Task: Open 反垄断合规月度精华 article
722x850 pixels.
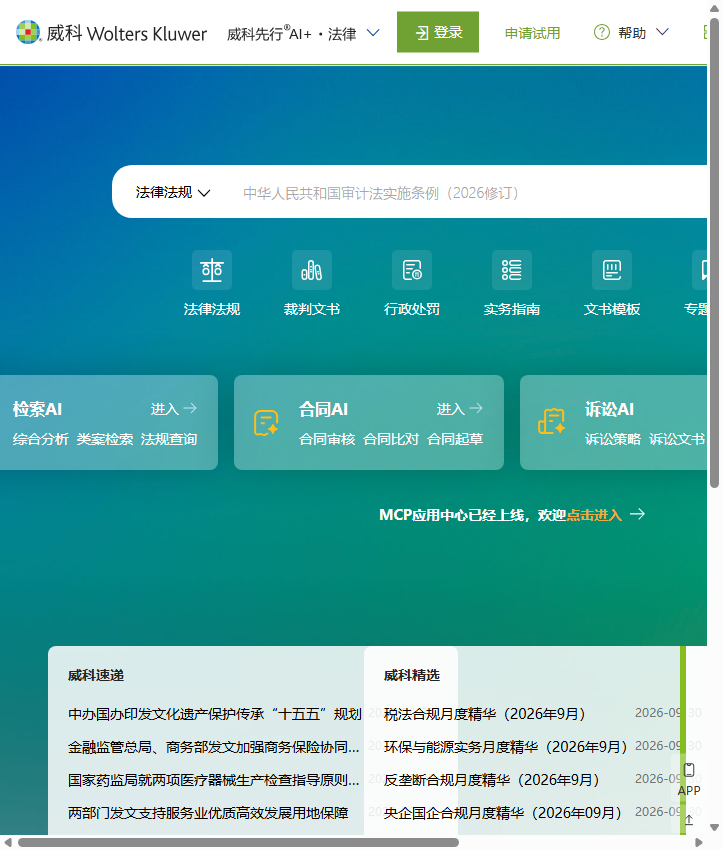Action: coord(492,780)
